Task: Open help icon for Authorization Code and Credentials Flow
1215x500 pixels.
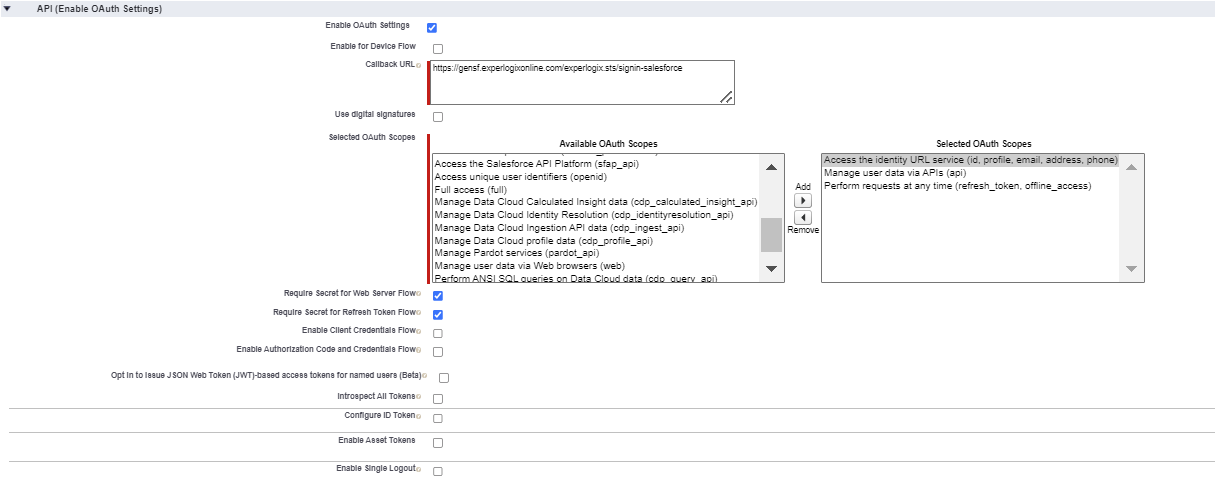Action: (418, 350)
